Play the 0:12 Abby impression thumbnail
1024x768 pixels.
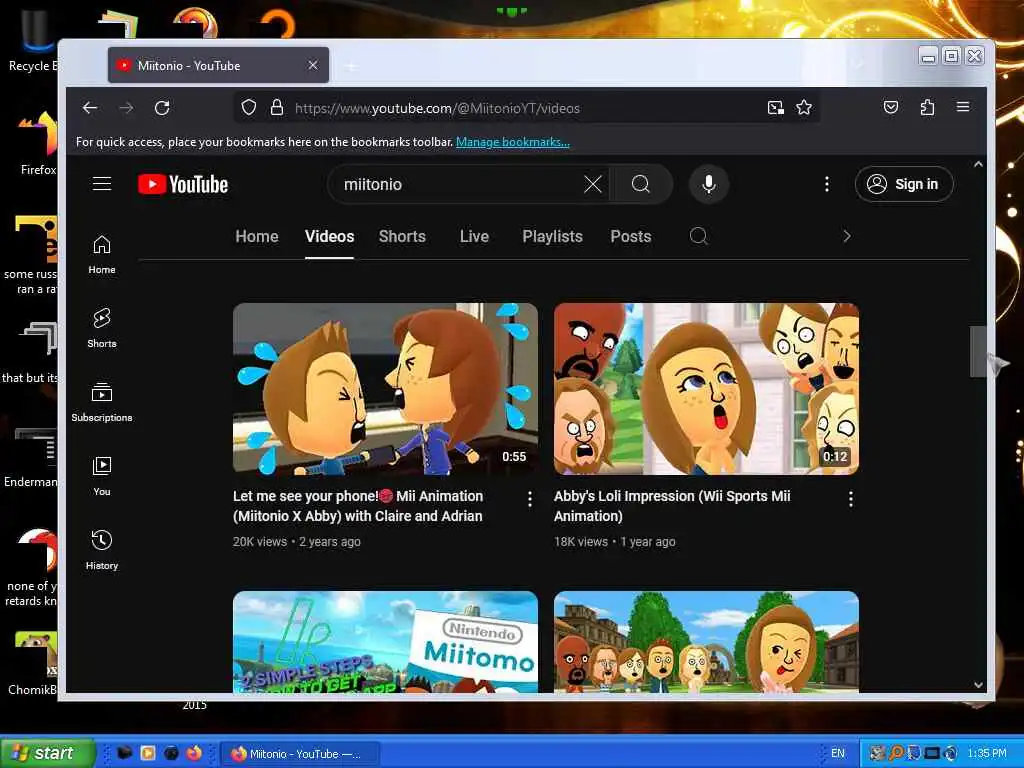click(706, 389)
